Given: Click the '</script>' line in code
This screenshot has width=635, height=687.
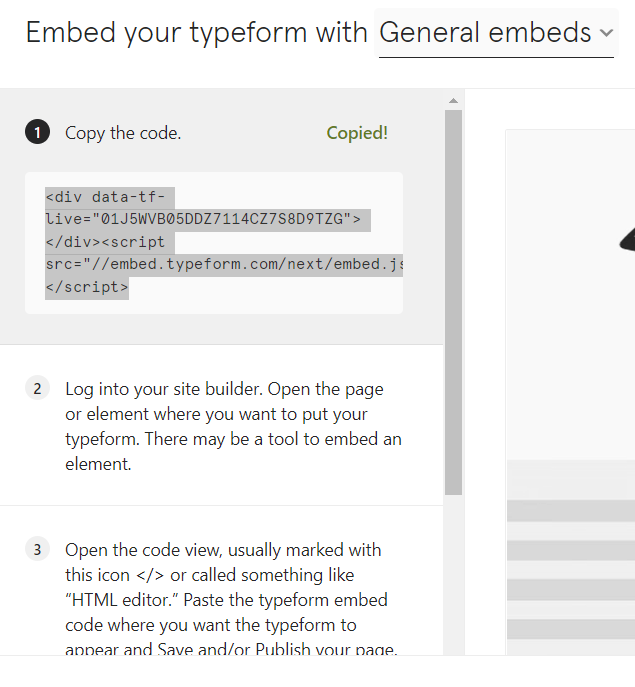Looking at the screenshot, I should (x=87, y=287).
